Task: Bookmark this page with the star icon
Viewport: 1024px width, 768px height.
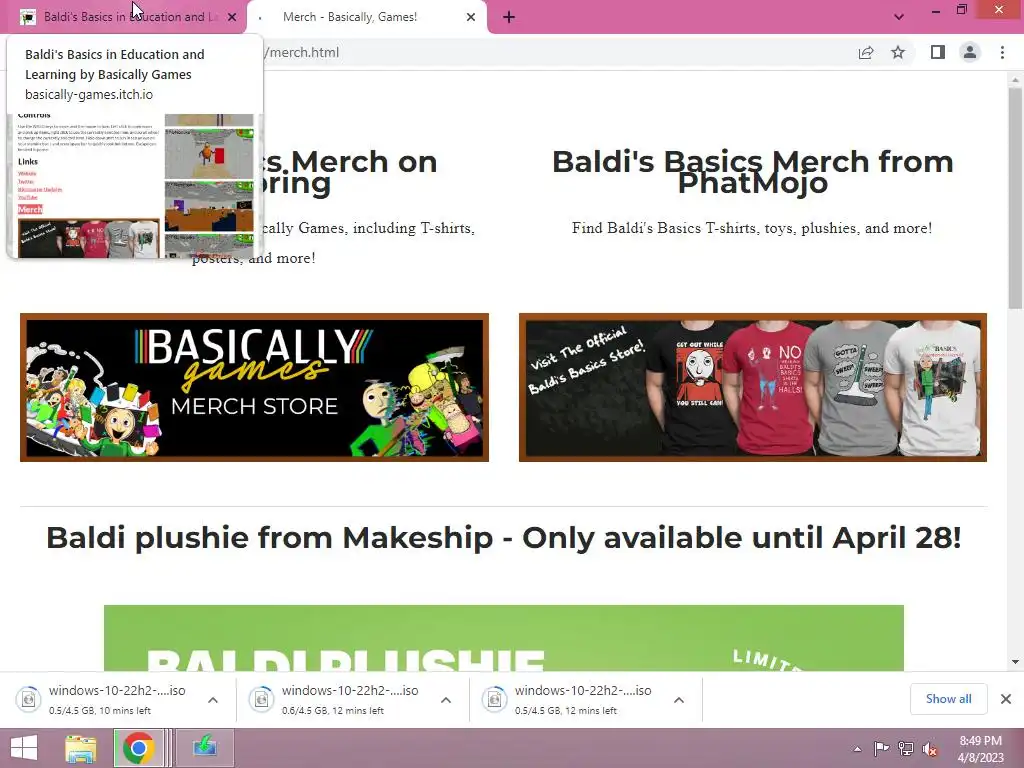Action: [898, 52]
